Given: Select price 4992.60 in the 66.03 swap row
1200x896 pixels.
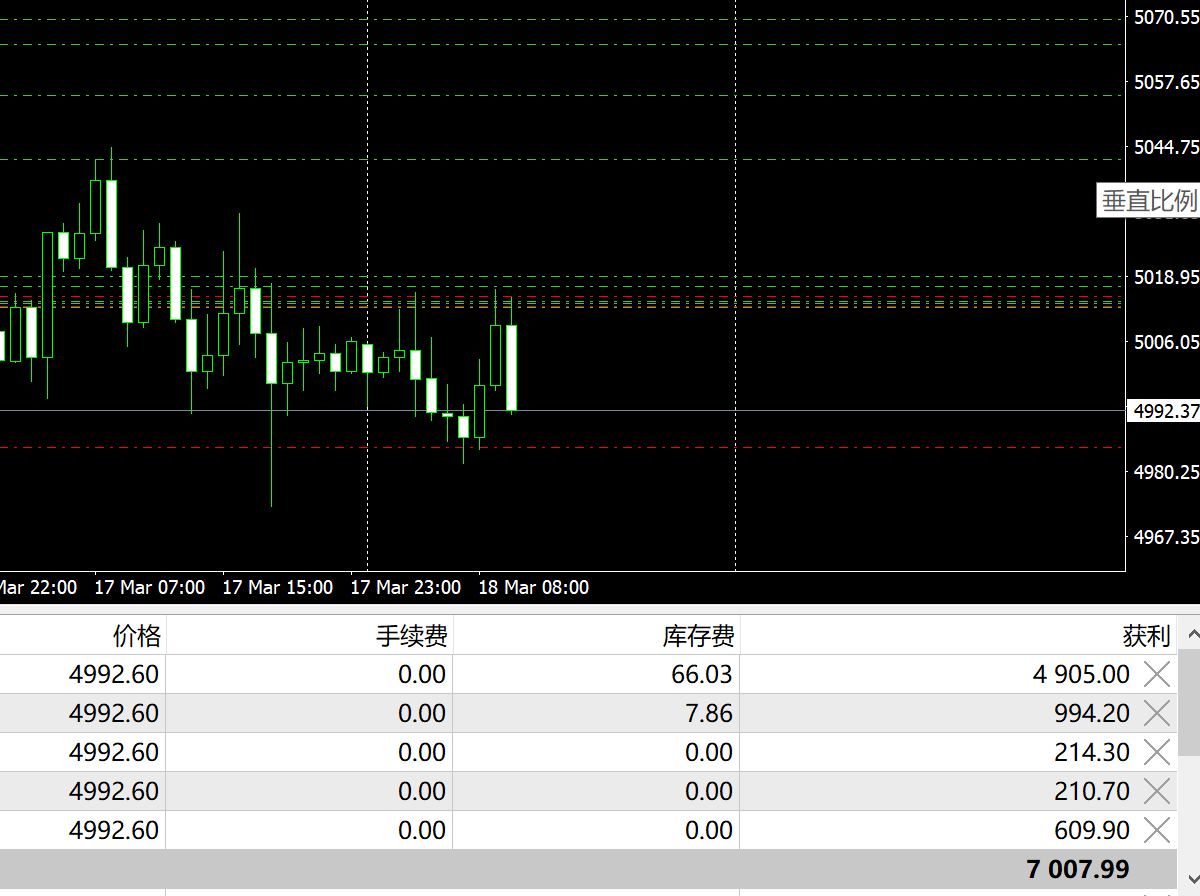Looking at the screenshot, I should [x=114, y=675].
